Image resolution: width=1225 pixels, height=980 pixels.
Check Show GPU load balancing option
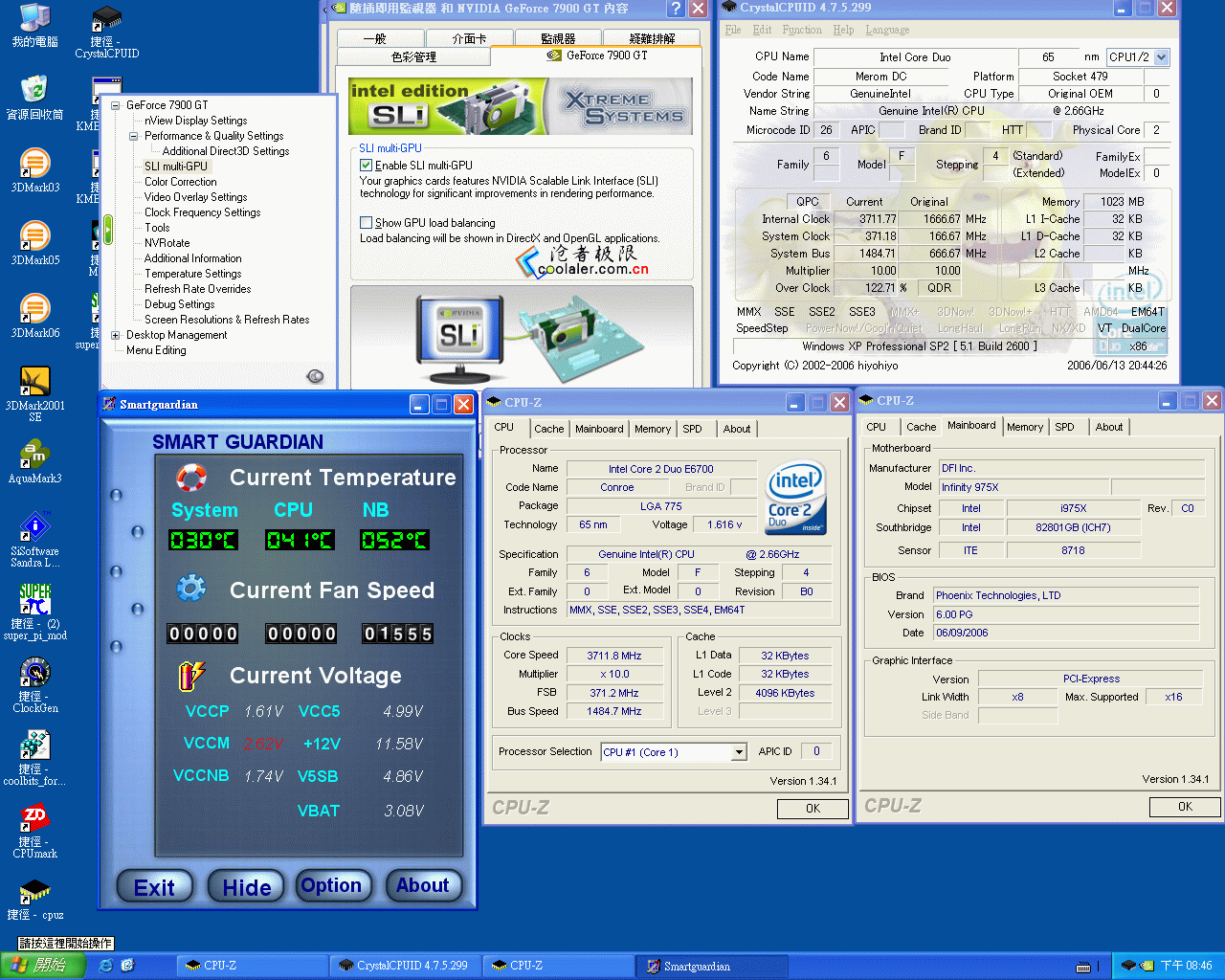click(x=366, y=223)
